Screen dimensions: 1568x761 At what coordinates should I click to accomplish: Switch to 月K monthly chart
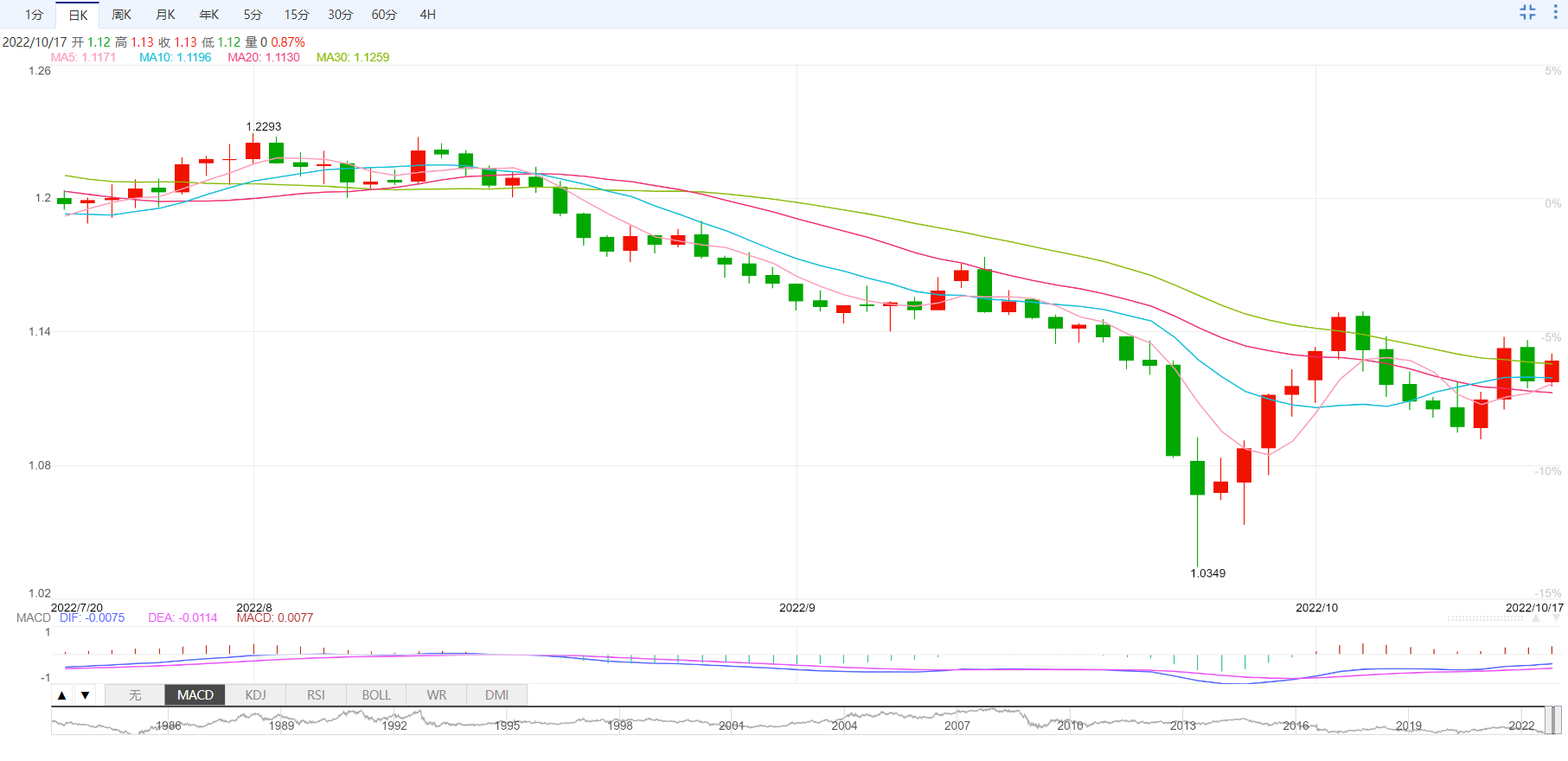165,15
